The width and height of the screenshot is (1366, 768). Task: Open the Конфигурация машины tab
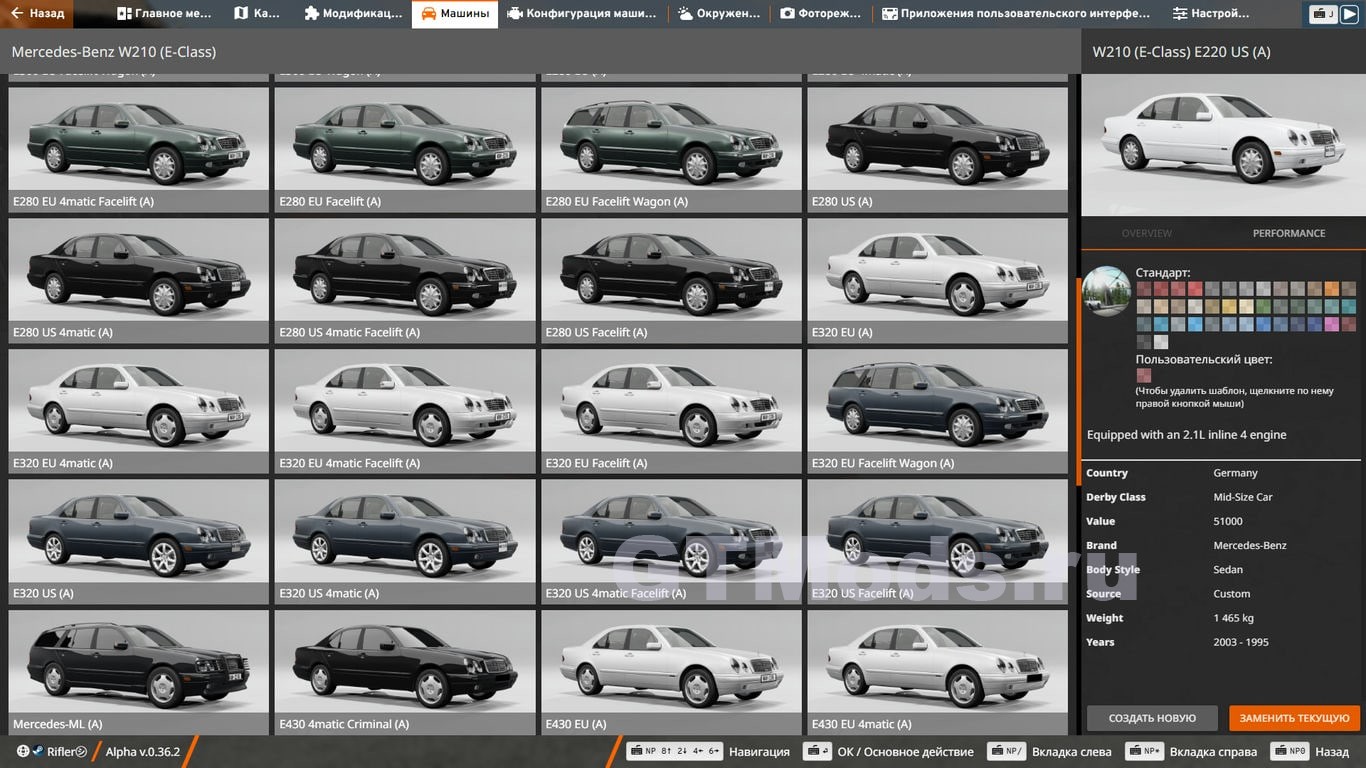[x=581, y=14]
